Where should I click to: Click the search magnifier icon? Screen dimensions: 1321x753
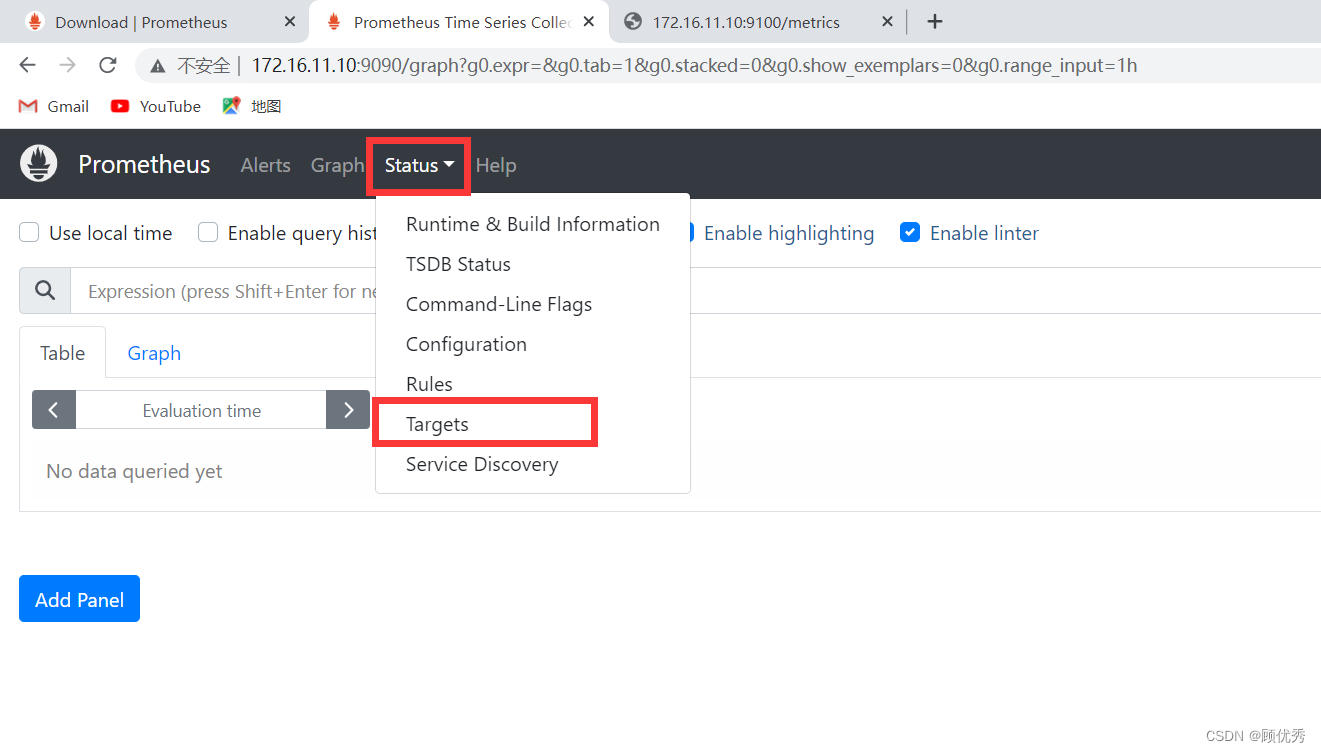click(44, 290)
